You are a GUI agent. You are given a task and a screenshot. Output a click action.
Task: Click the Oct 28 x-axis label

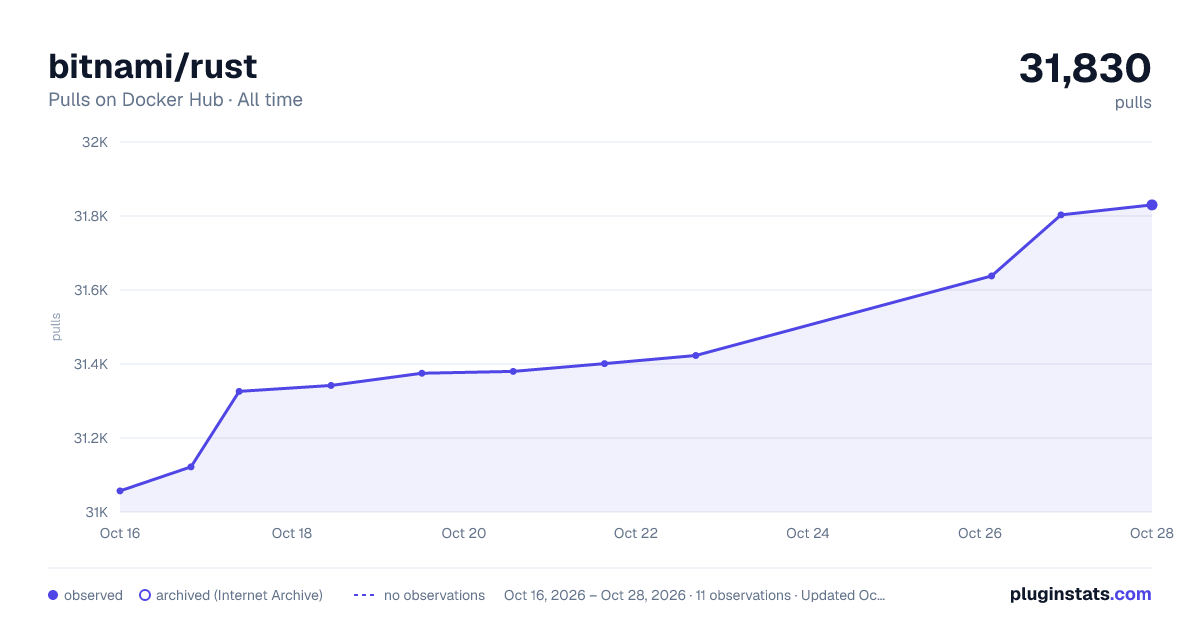(1152, 533)
